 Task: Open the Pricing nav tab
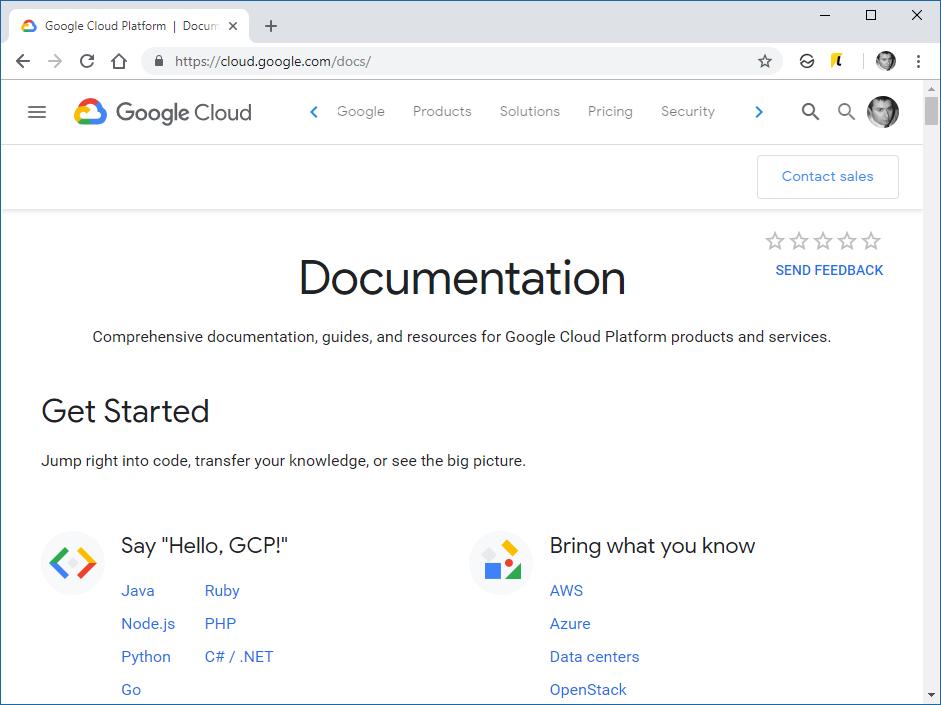[610, 112]
